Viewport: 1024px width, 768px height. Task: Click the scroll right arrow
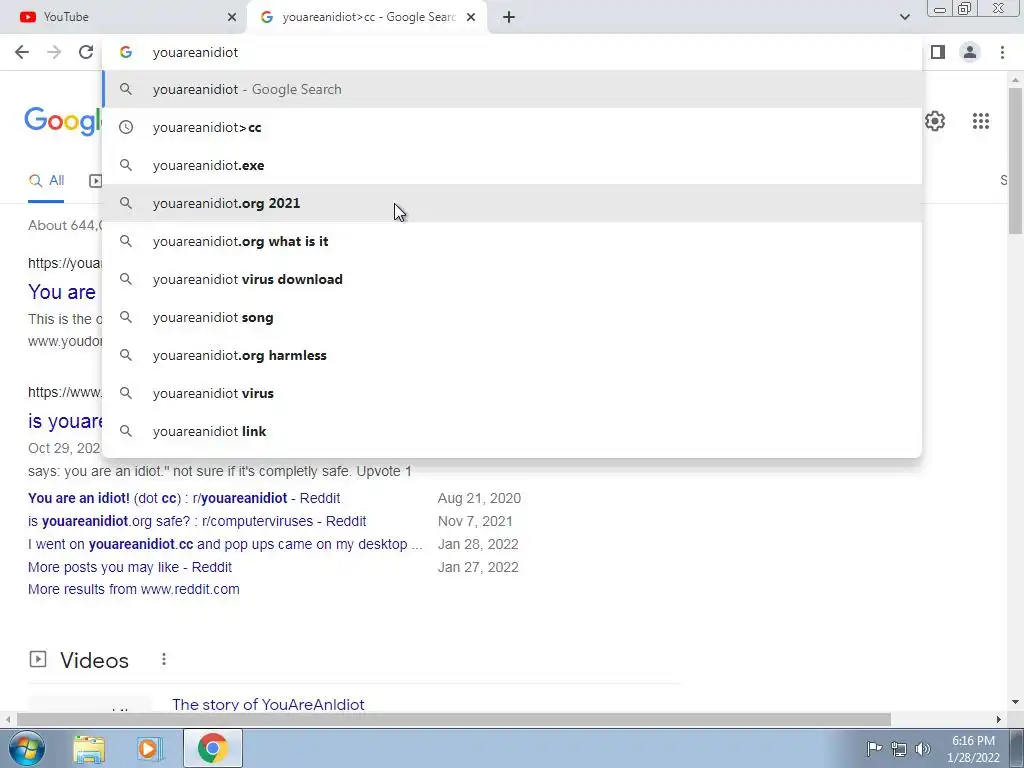[x=999, y=719]
